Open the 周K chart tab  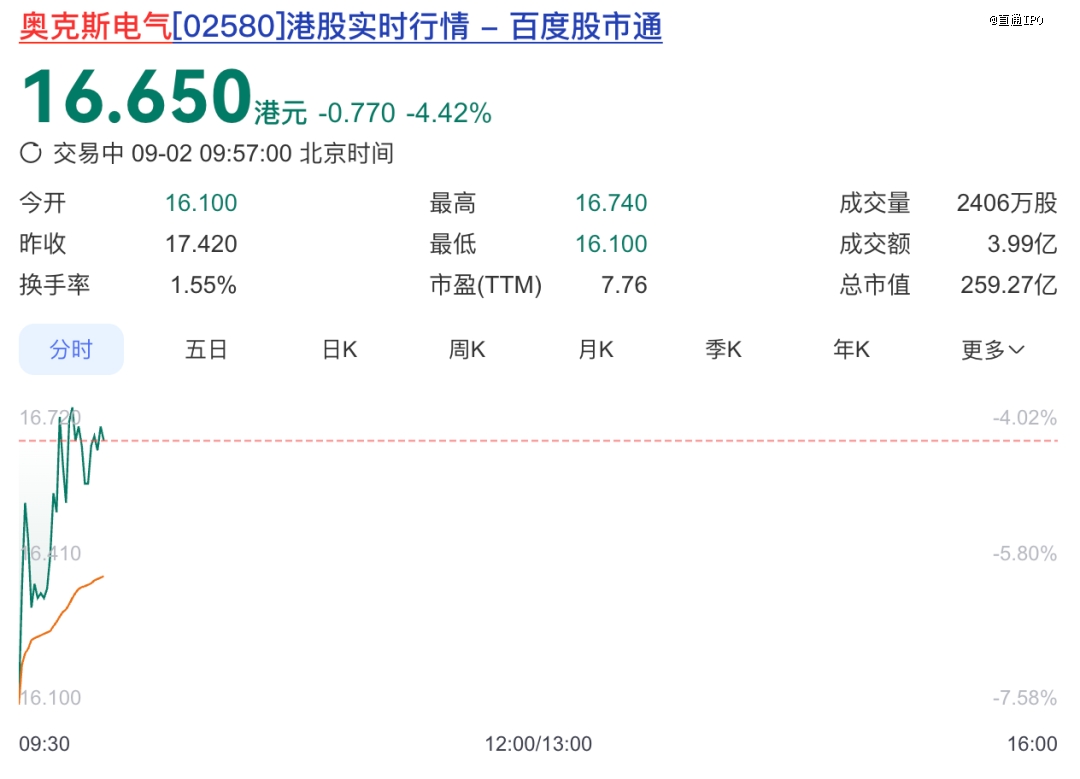[467, 349]
